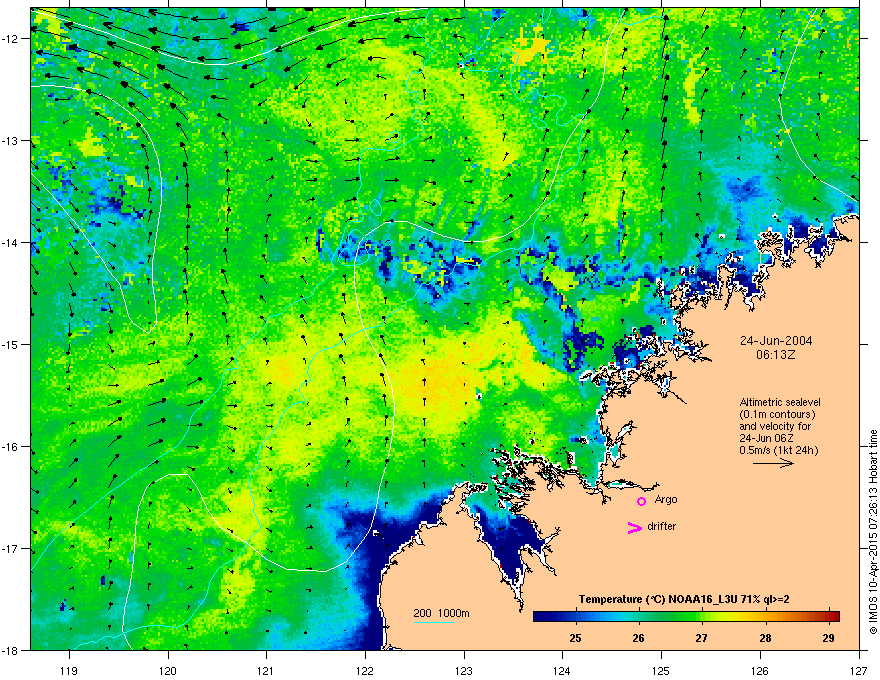Click latitude axis label -12
The height and width of the screenshot is (680, 880).
[10, 39]
